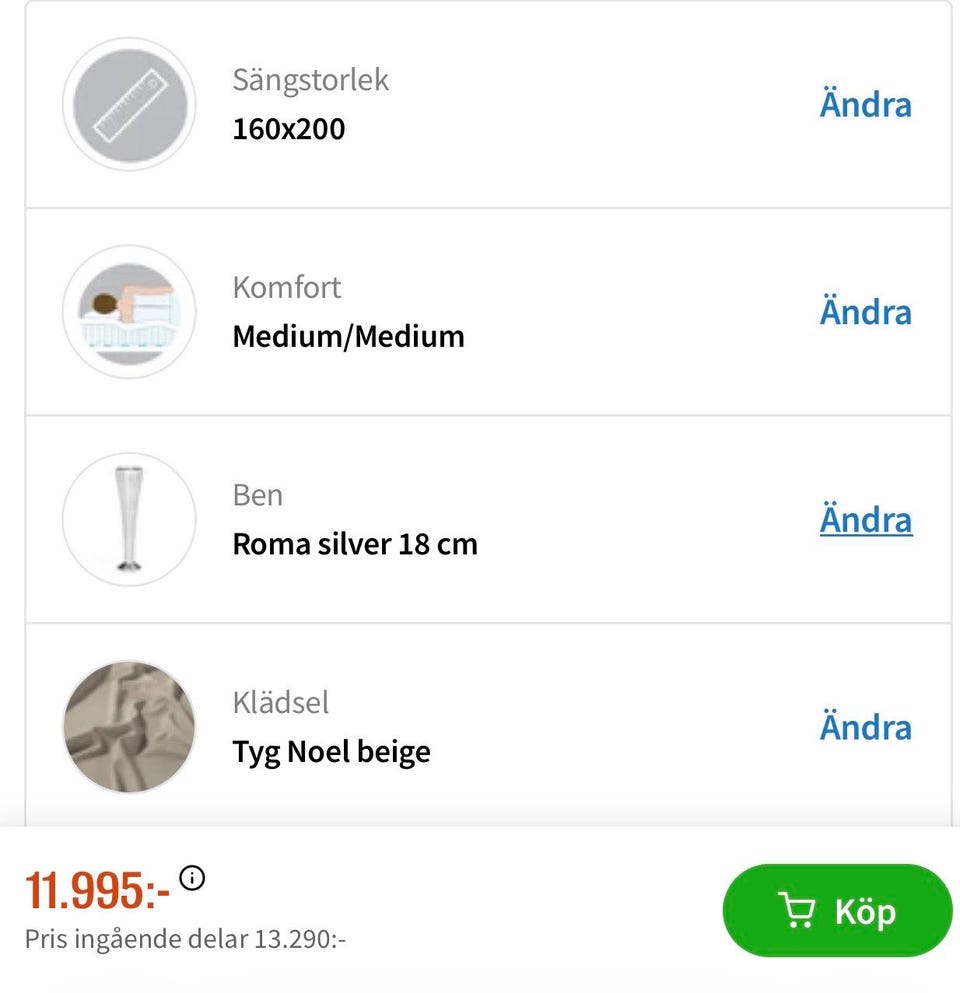
Task: Select the Tyg Noel beige text
Action: 331,751
